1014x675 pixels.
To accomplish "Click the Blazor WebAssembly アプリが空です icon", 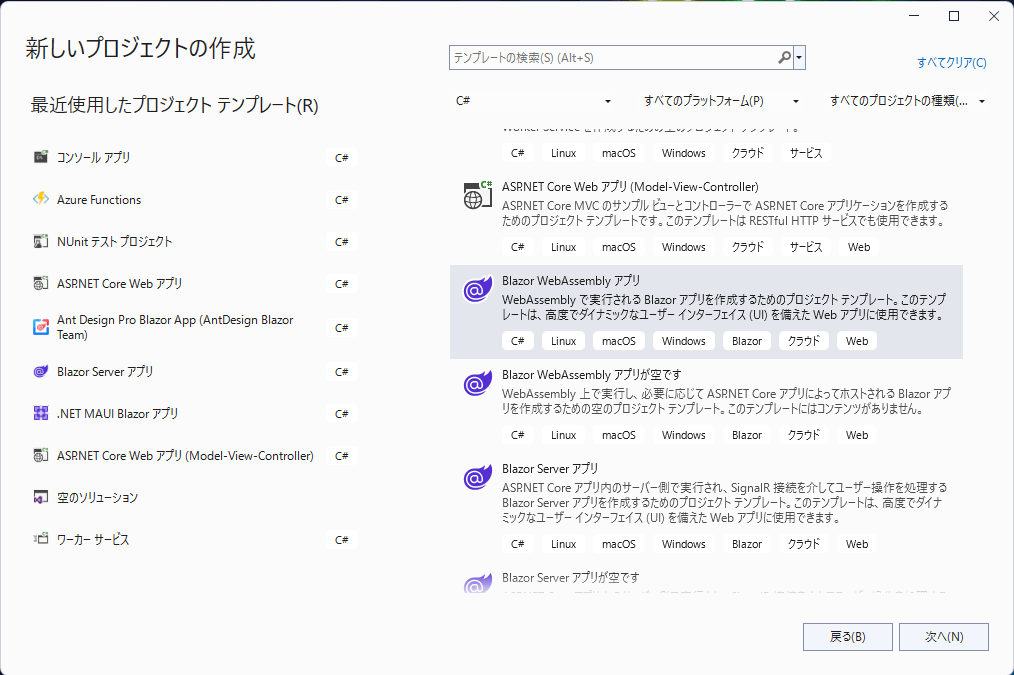I will [x=477, y=383].
